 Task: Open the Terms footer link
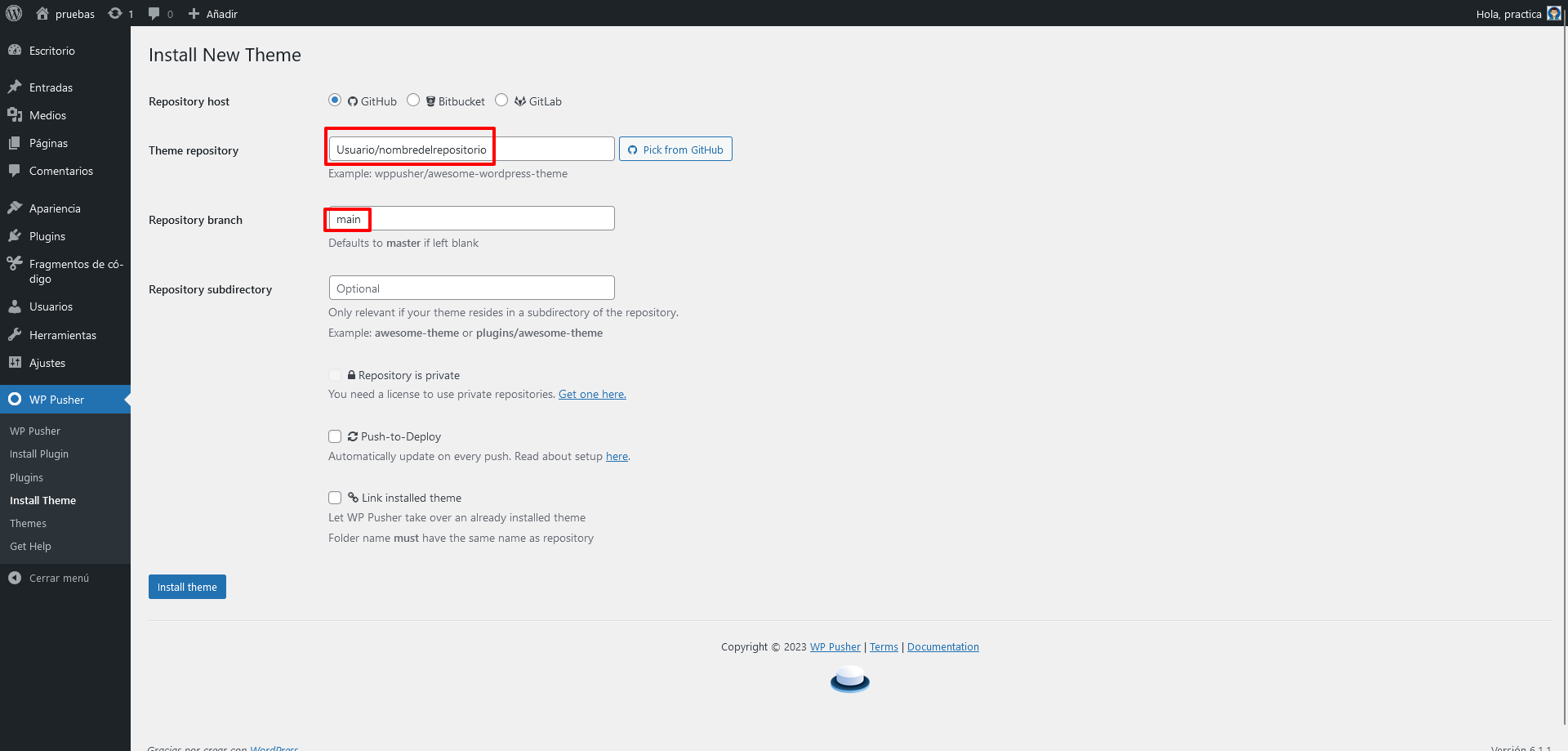click(x=884, y=646)
